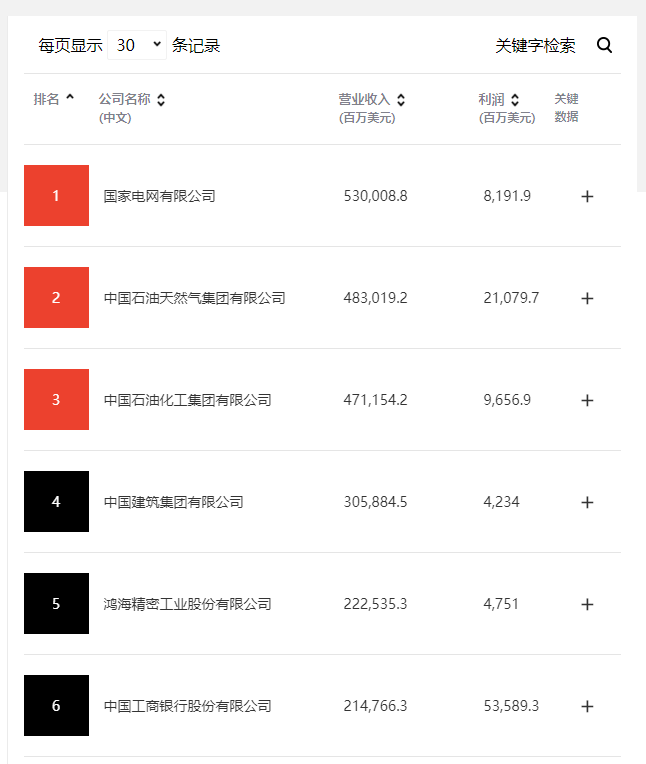This screenshot has width=646, height=764.
Task: Click the 关键字检索 search label
Action: pyautogui.click(x=535, y=45)
